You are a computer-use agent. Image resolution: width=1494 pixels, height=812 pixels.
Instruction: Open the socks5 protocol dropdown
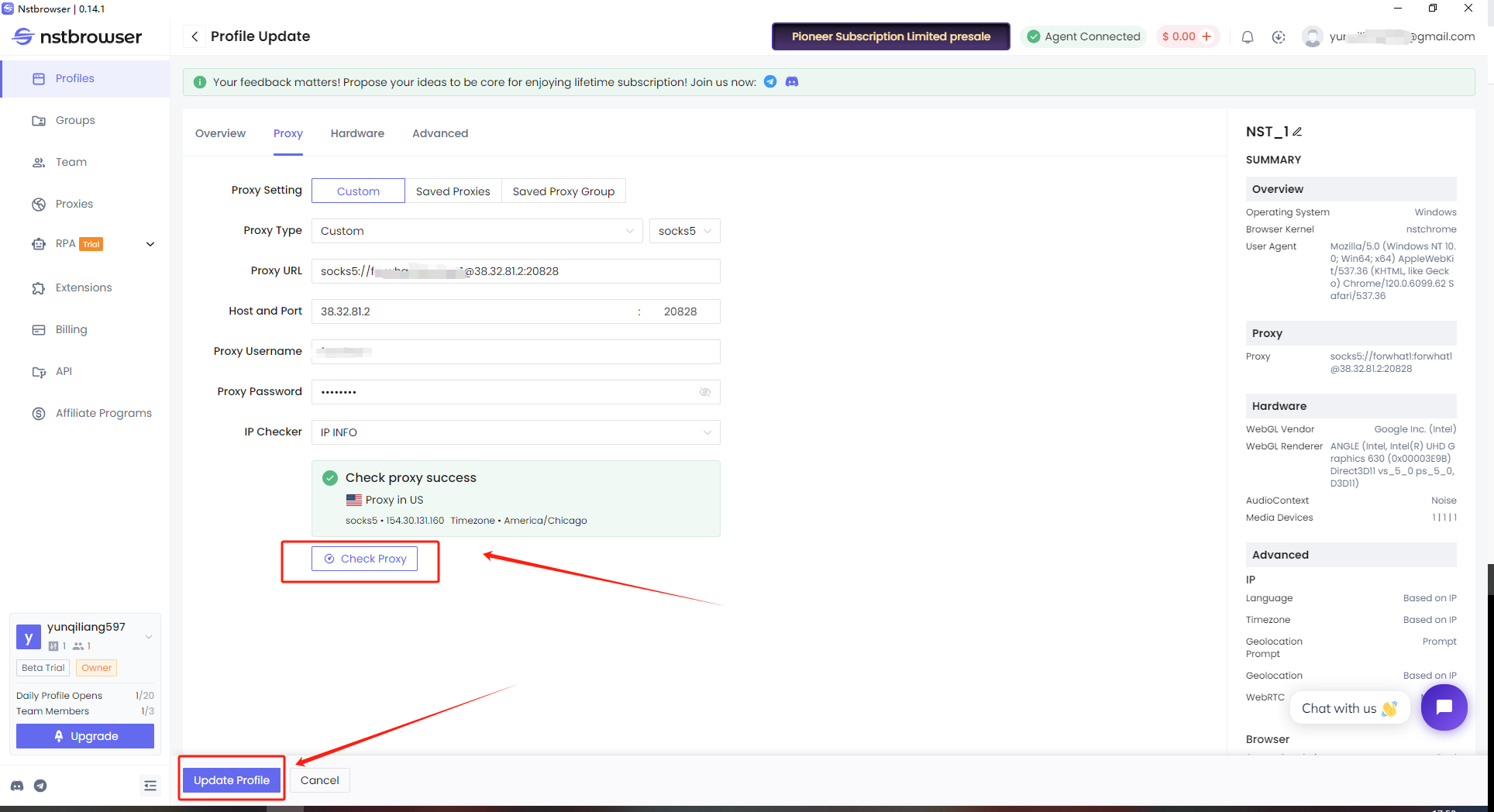click(684, 231)
